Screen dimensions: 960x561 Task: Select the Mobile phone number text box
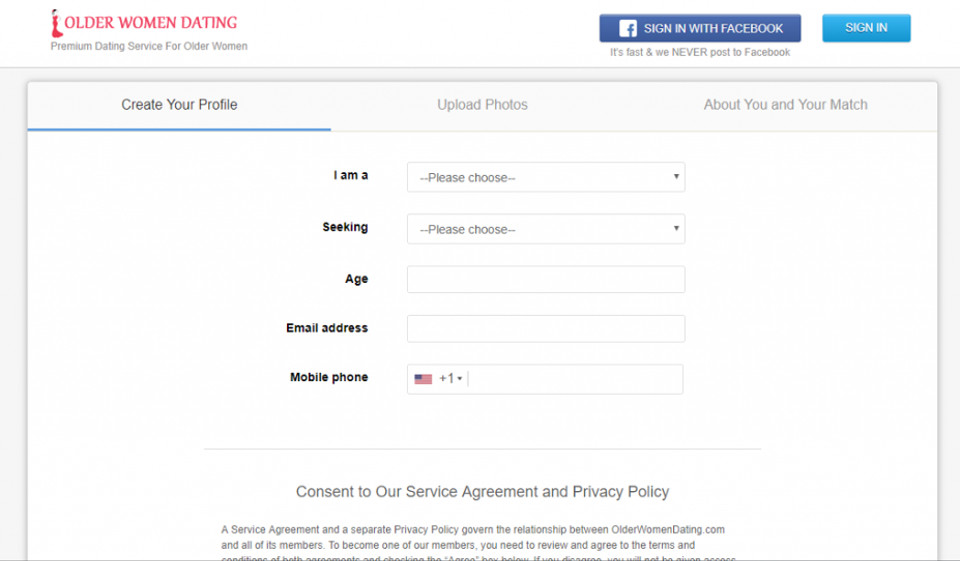[x=575, y=379]
